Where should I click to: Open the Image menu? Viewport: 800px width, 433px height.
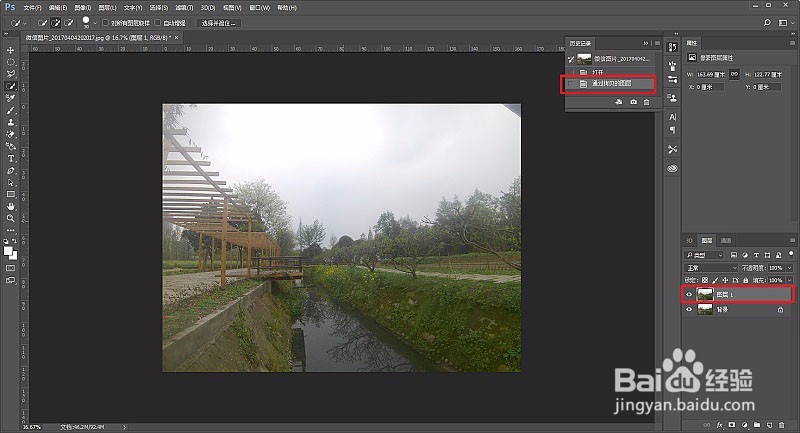point(83,8)
